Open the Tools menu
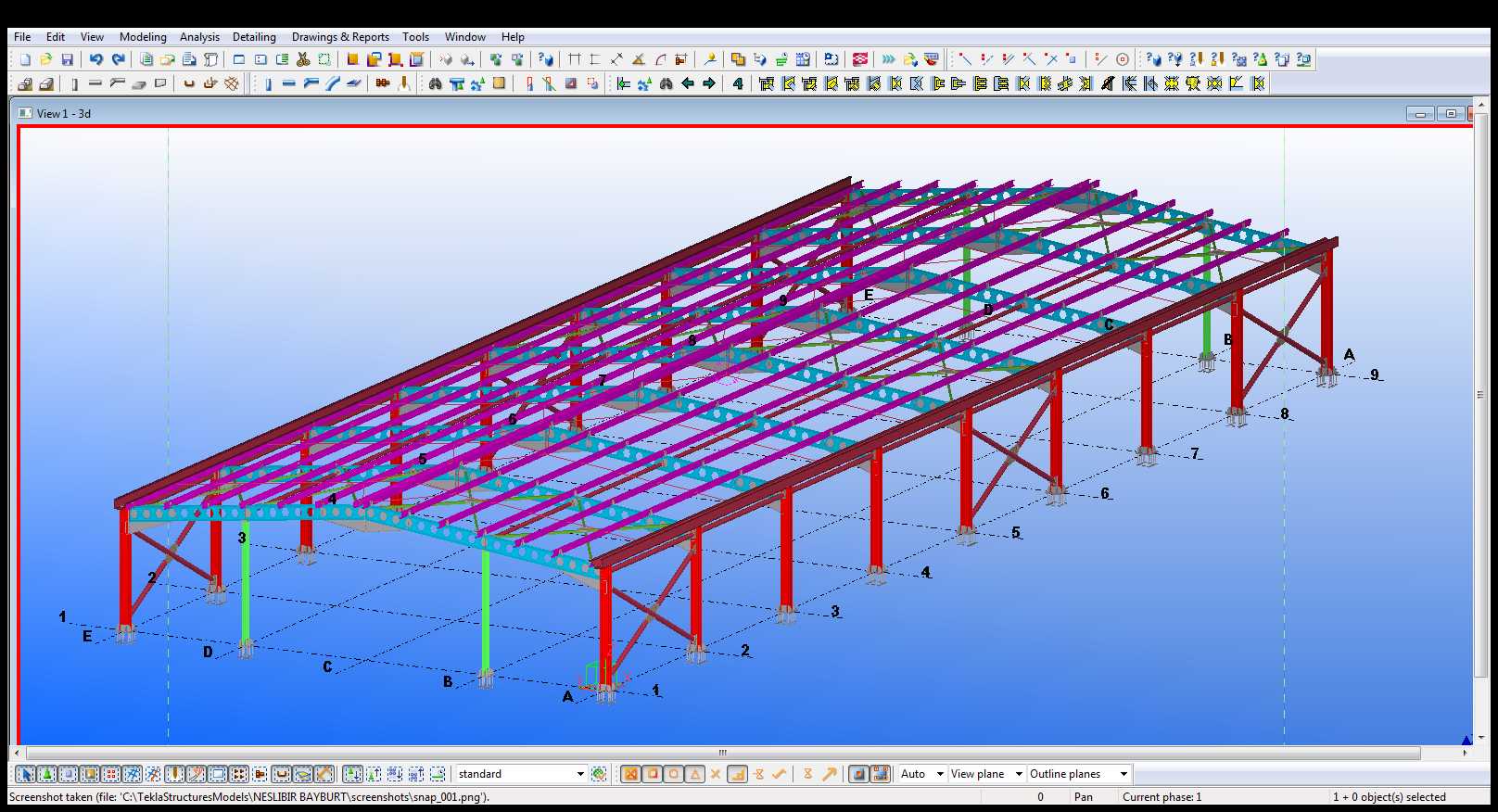This screenshot has width=1498, height=812. pyautogui.click(x=415, y=37)
